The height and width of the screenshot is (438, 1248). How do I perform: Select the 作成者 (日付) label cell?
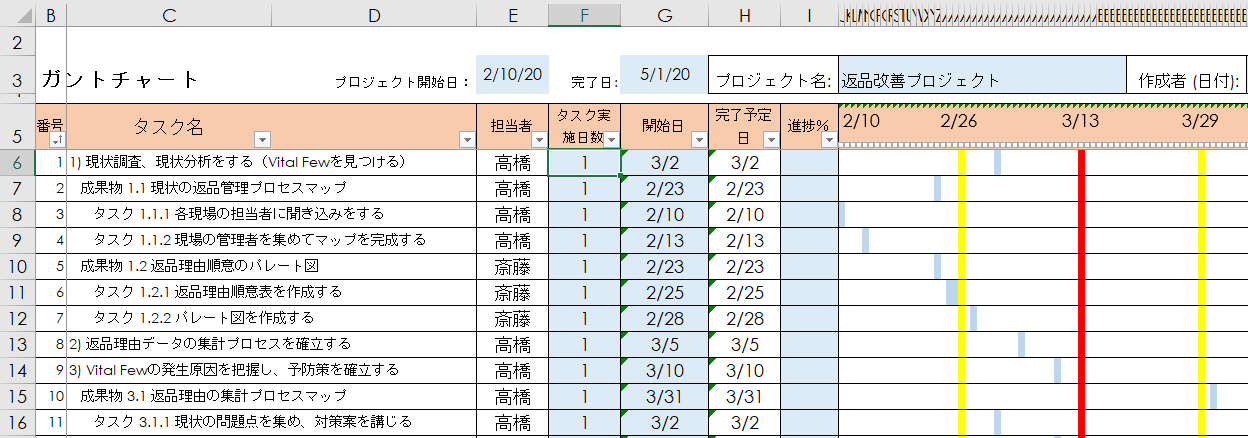[x=1187, y=80]
